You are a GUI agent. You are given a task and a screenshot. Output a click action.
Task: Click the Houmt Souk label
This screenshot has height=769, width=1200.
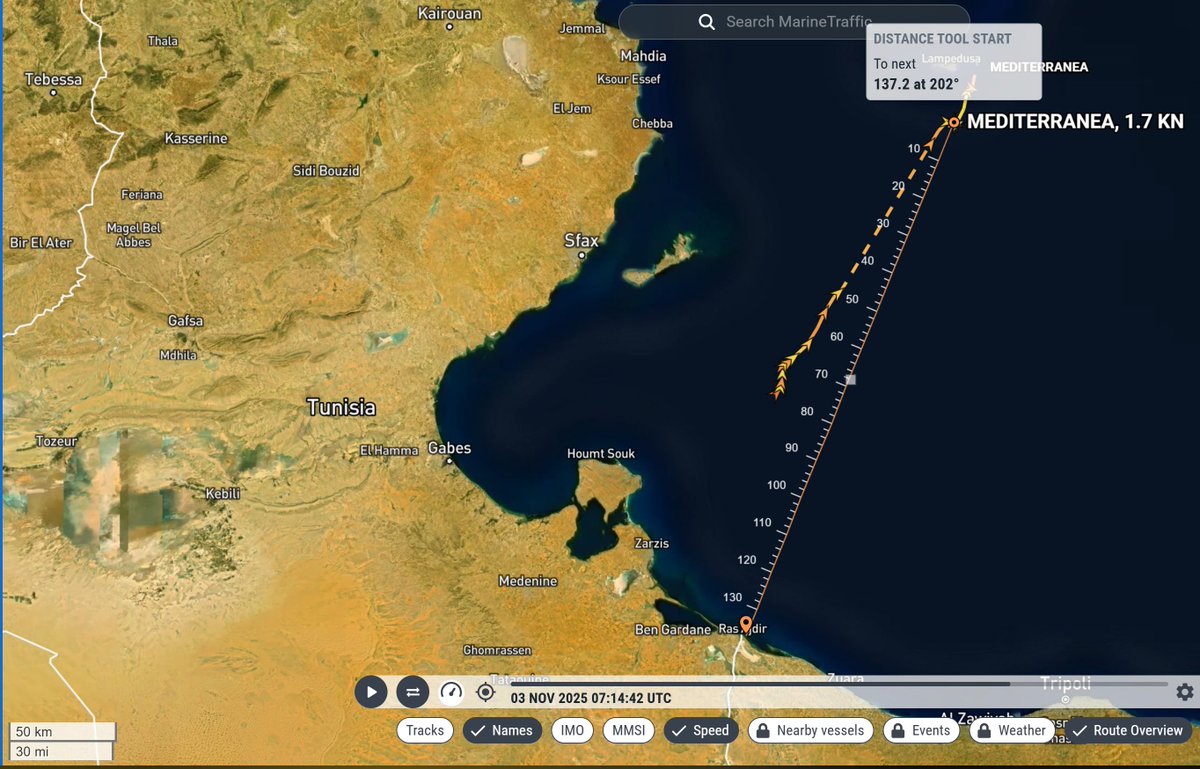click(x=601, y=454)
